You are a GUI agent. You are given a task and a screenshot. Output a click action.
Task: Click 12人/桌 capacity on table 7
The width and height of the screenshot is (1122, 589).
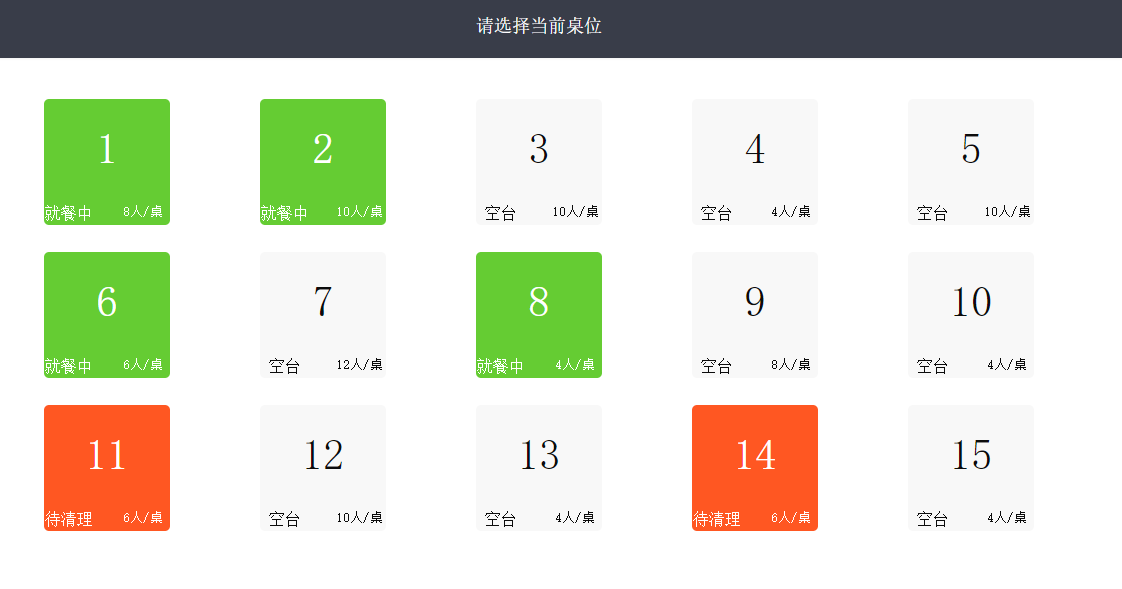point(359,365)
